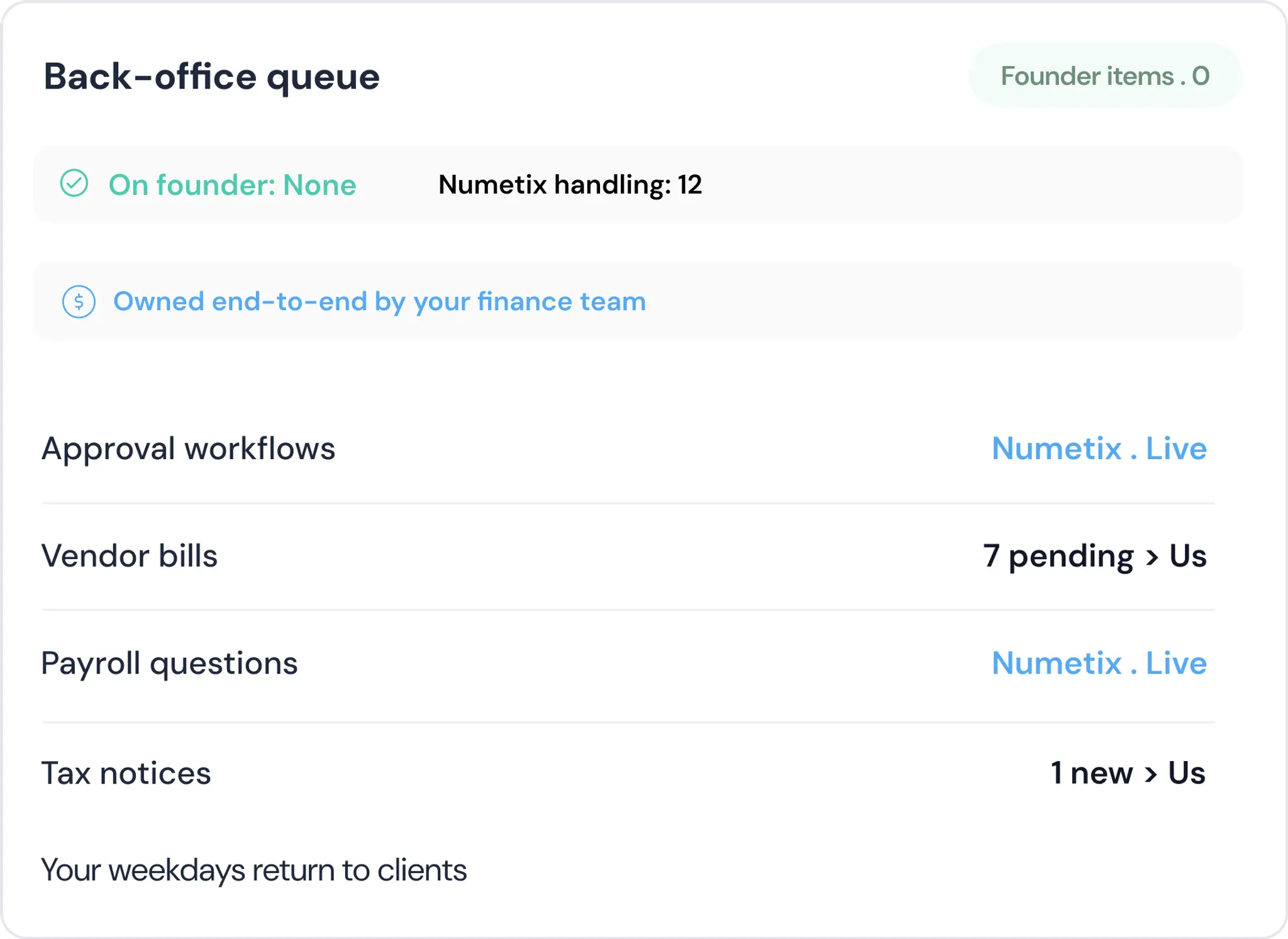
Task: Click Numetix . Live beside Approval workflows
Action: tap(1099, 449)
